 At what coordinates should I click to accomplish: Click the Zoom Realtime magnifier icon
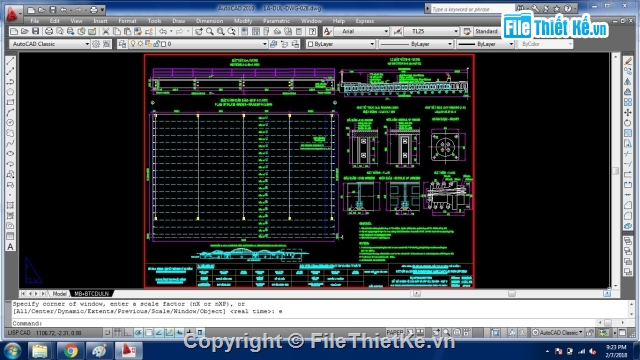tap(210, 31)
